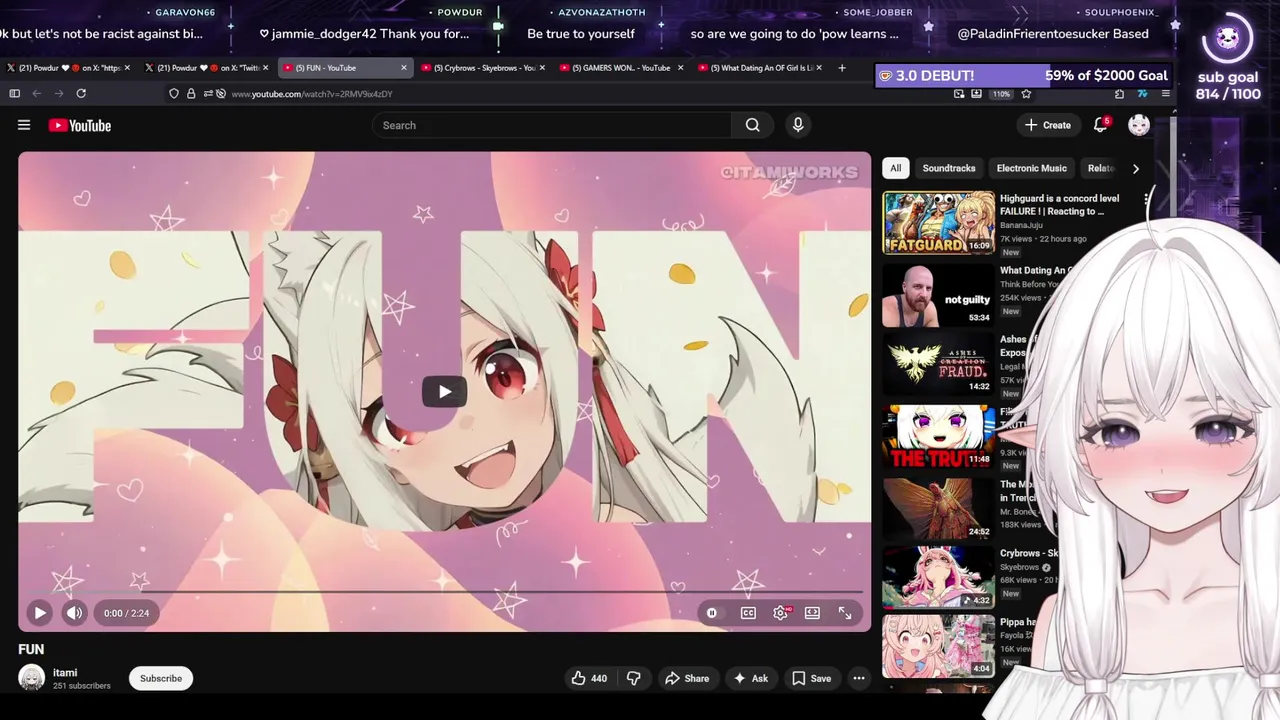This screenshot has height=720, width=1280.
Task: Select the Soundtracks filter chip
Action: point(949,168)
